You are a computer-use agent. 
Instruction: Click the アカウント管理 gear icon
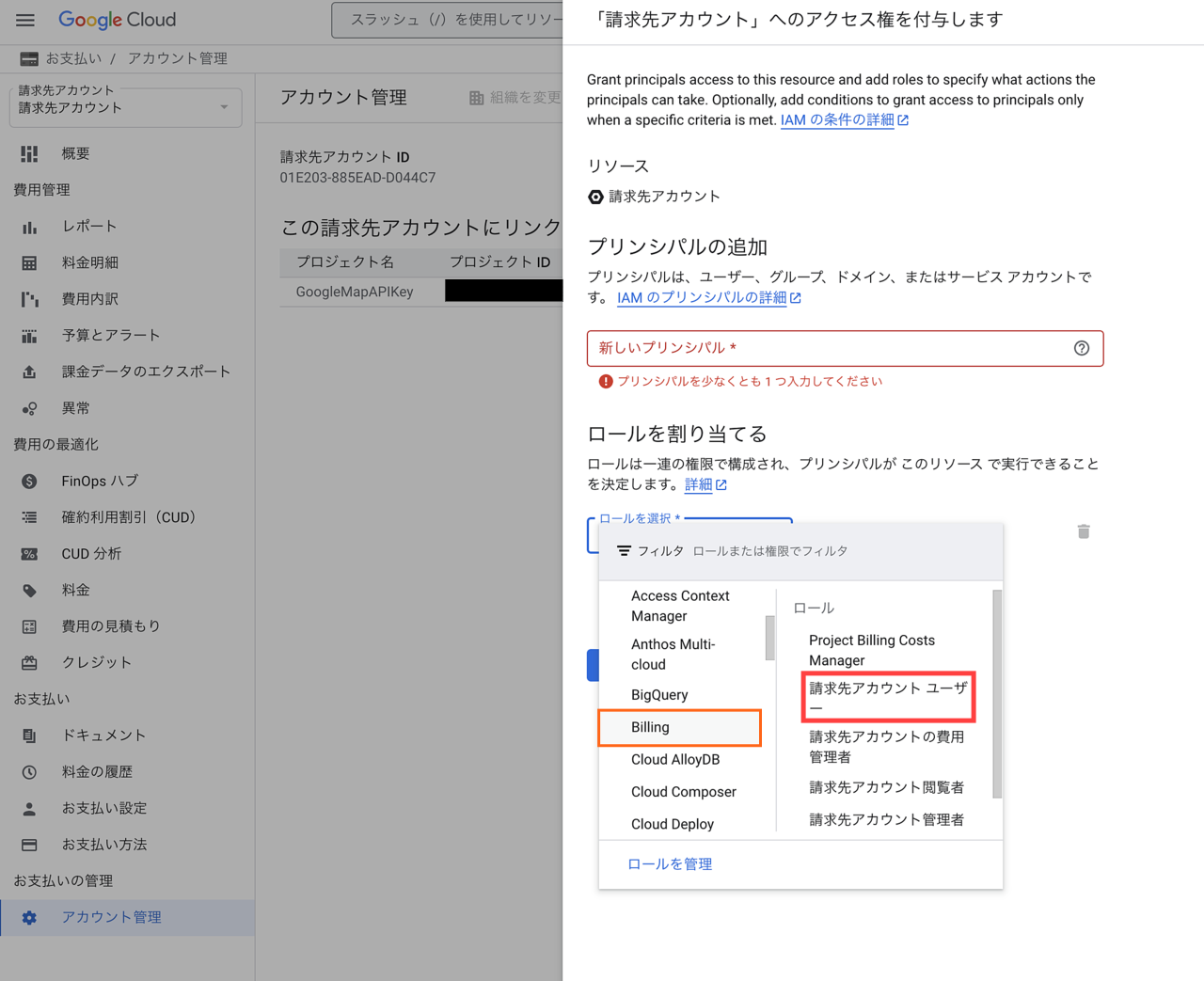(29, 918)
